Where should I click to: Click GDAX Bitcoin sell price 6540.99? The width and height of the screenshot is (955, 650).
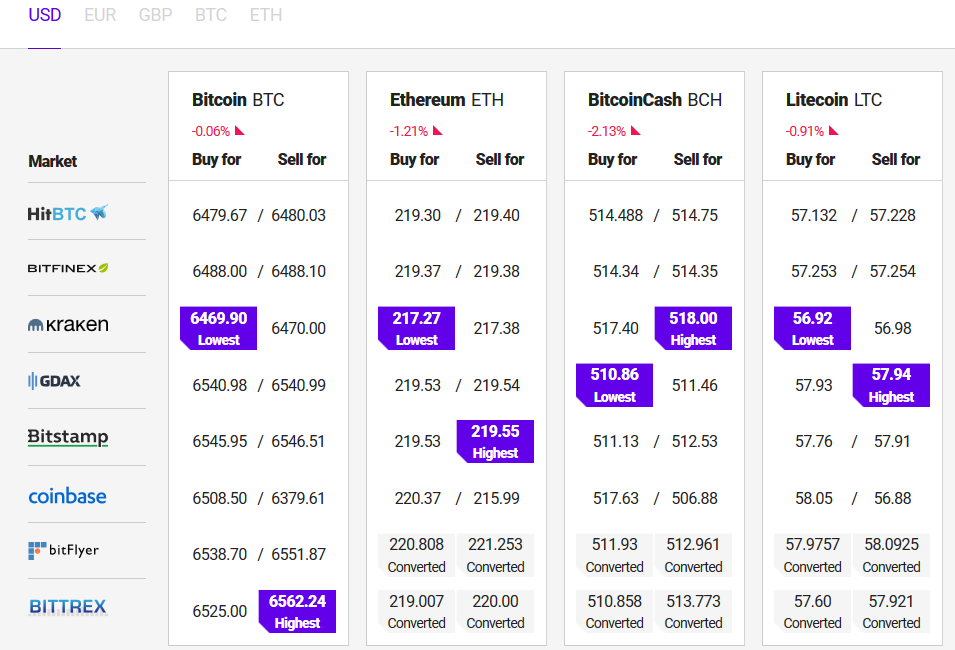pos(298,385)
